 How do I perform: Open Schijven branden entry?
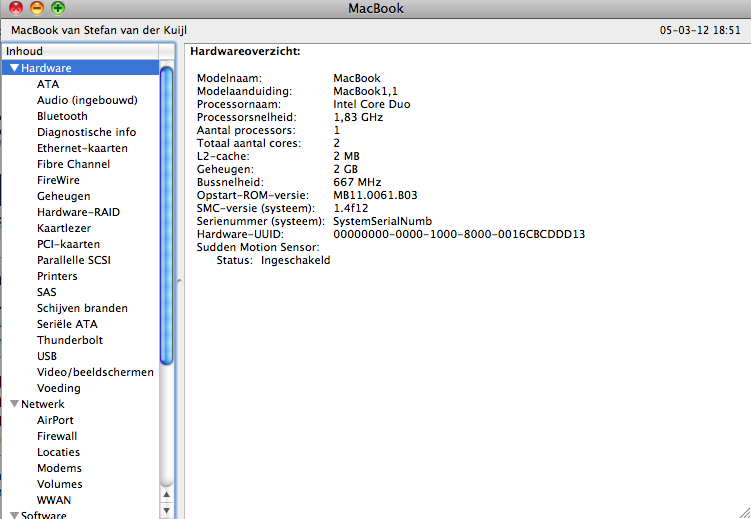click(82, 308)
